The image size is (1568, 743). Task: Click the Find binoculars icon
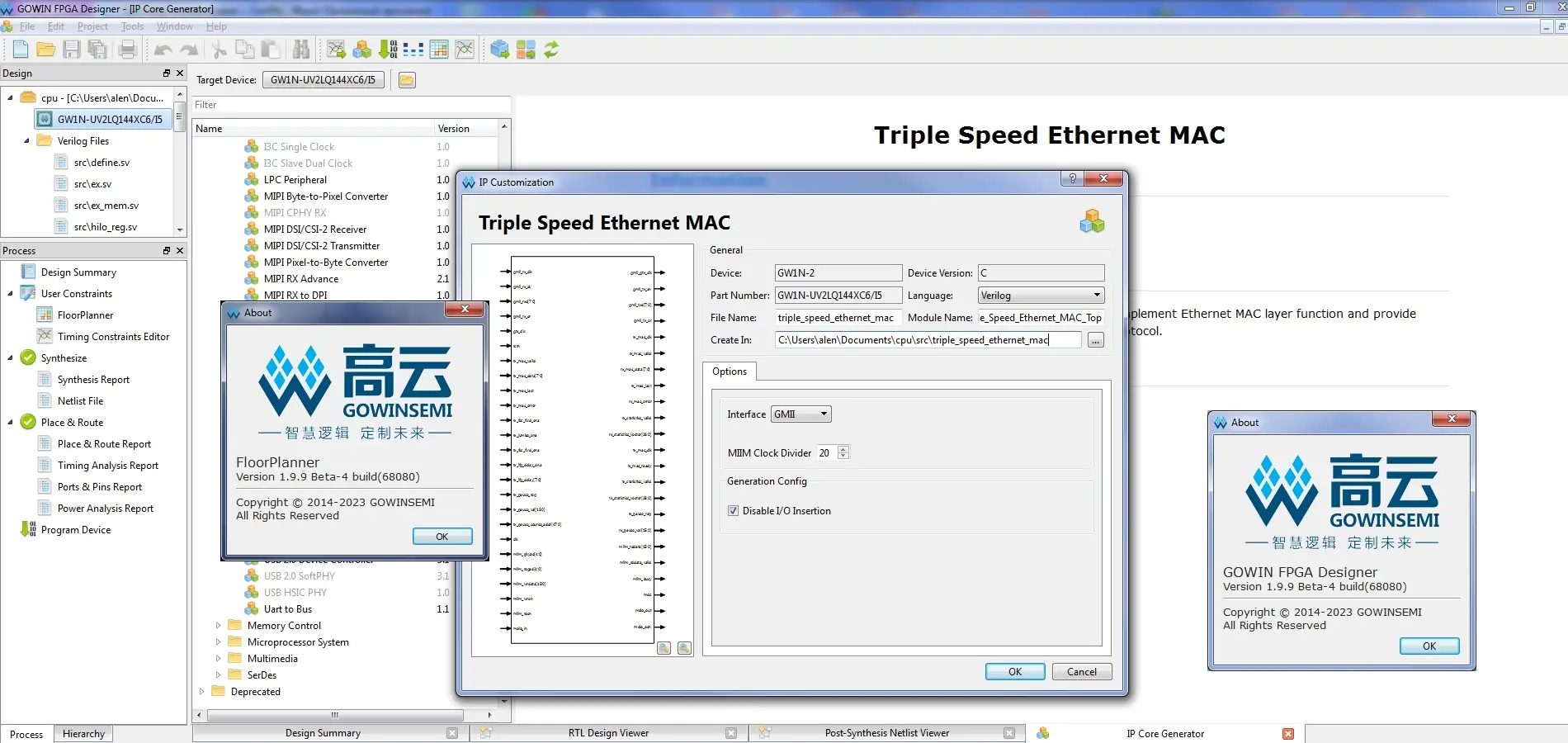pos(301,50)
